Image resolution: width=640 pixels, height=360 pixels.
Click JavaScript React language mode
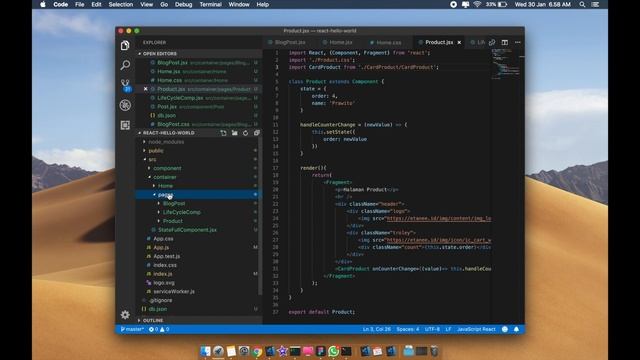tap(476, 329)
